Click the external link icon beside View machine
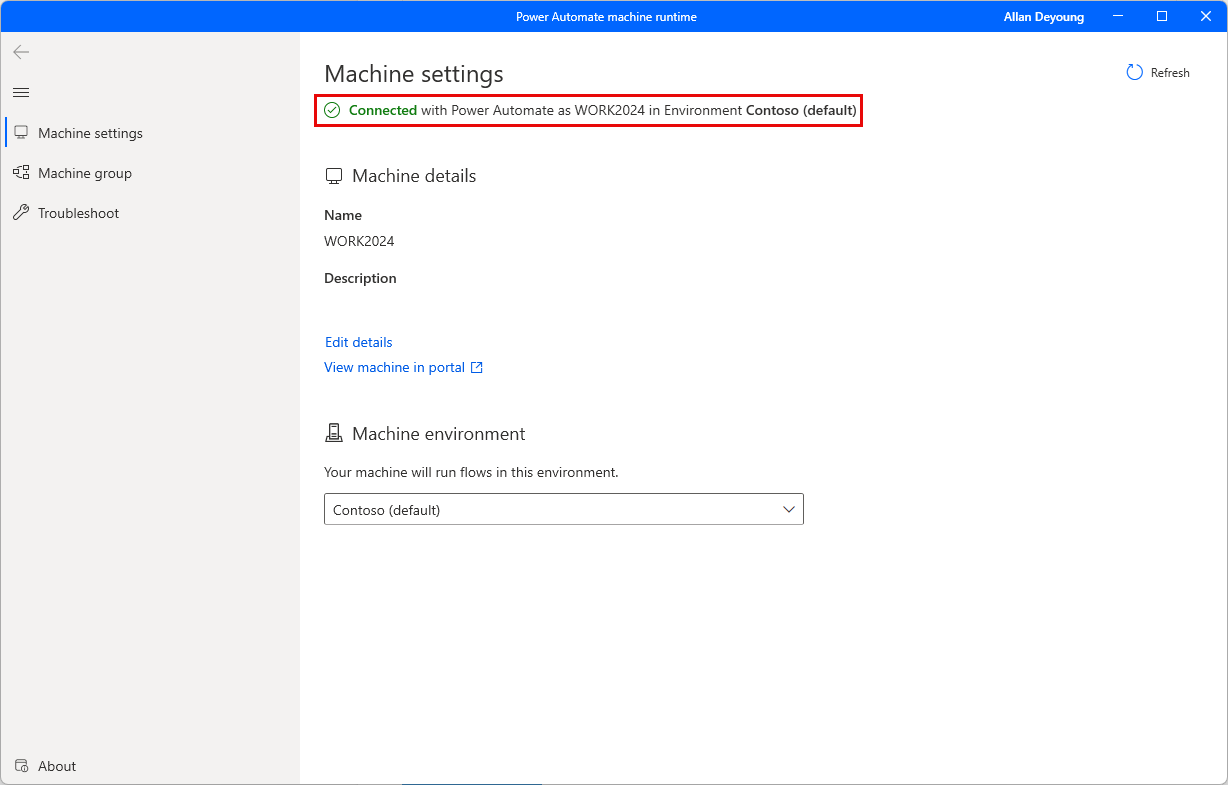 (476, 367)
